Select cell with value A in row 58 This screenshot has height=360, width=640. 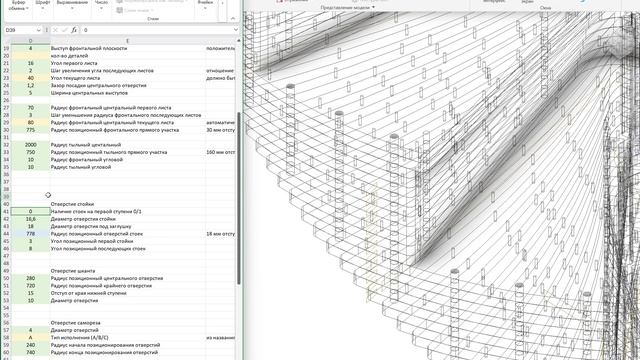(x=30, y=338)
